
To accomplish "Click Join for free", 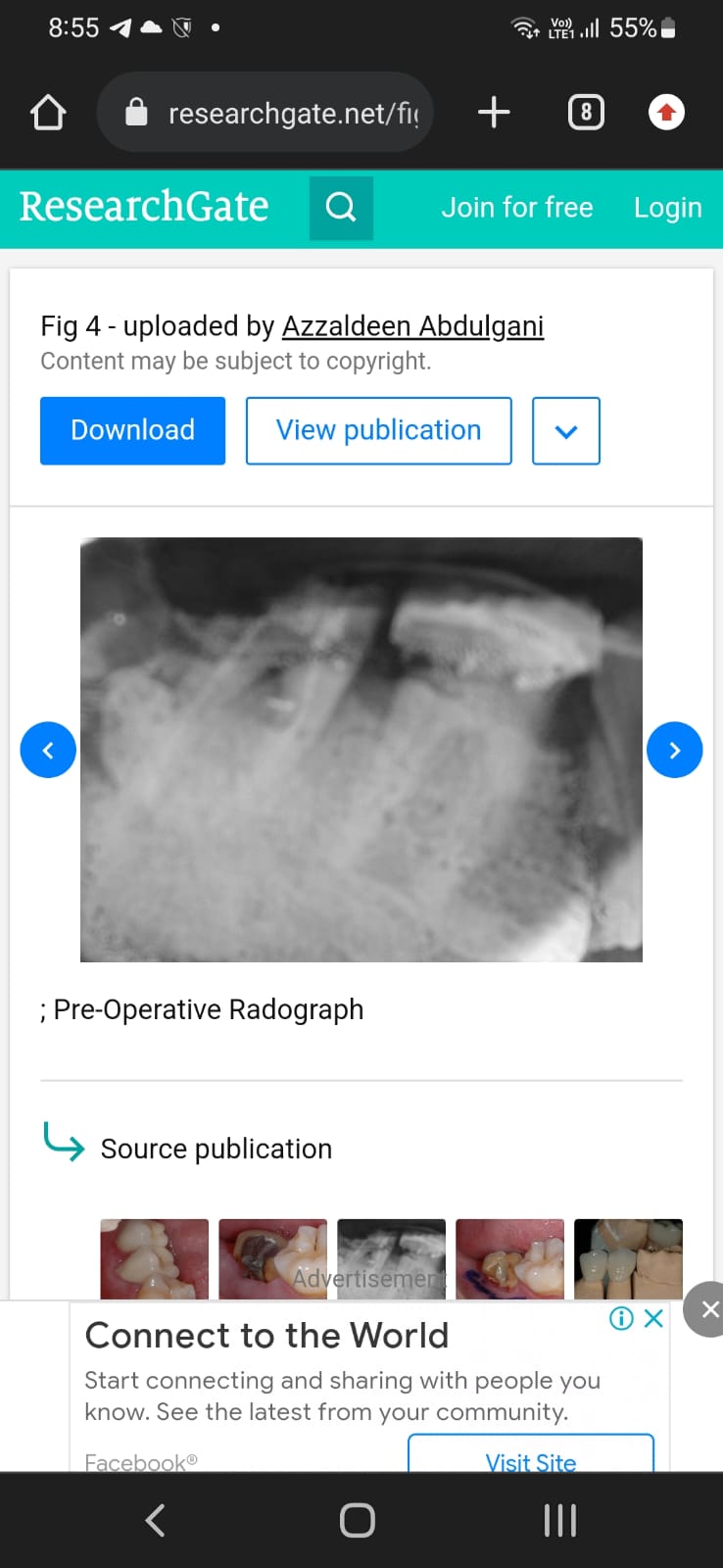I will coord(517,208).
